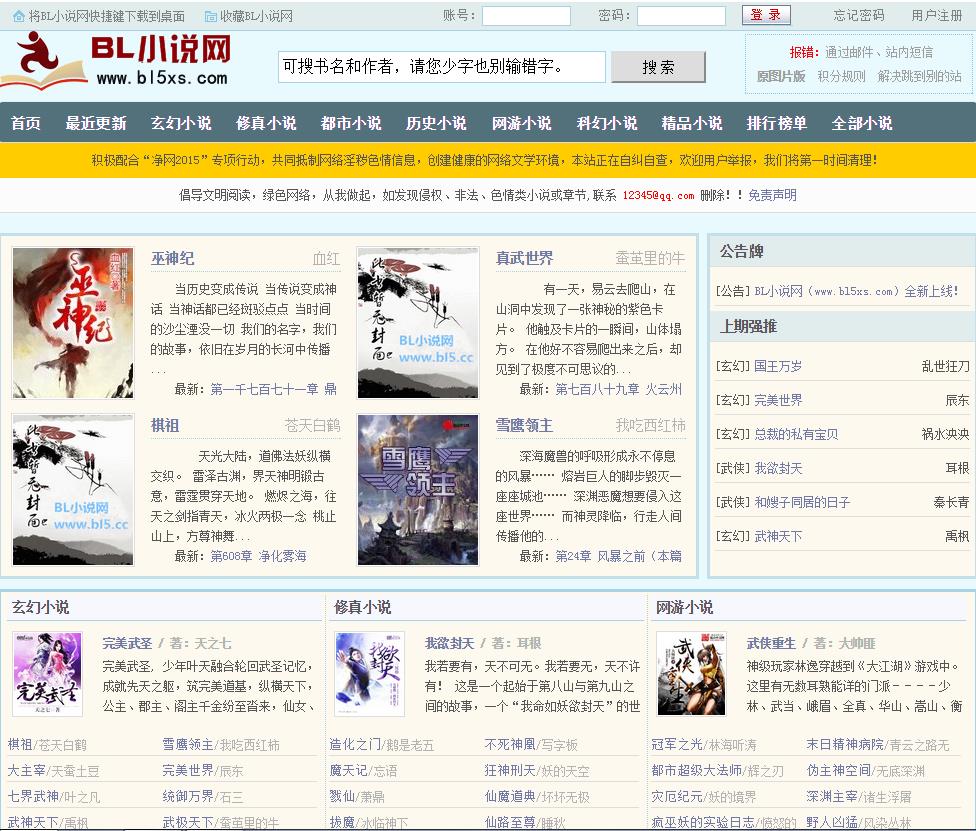Open 雪鹰领主 book cover thumbnail
Image resolution: width=976 pixels, height=831 pixels.
point(418,489)
